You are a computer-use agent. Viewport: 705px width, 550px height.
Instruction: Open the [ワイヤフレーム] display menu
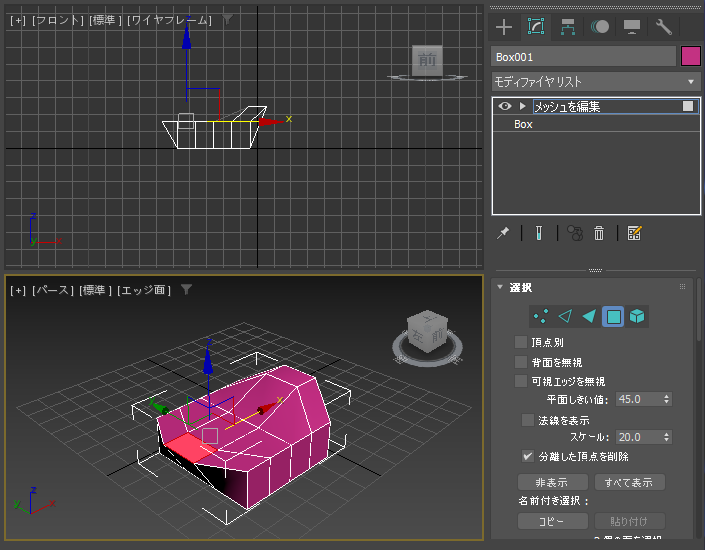point(170,20)
